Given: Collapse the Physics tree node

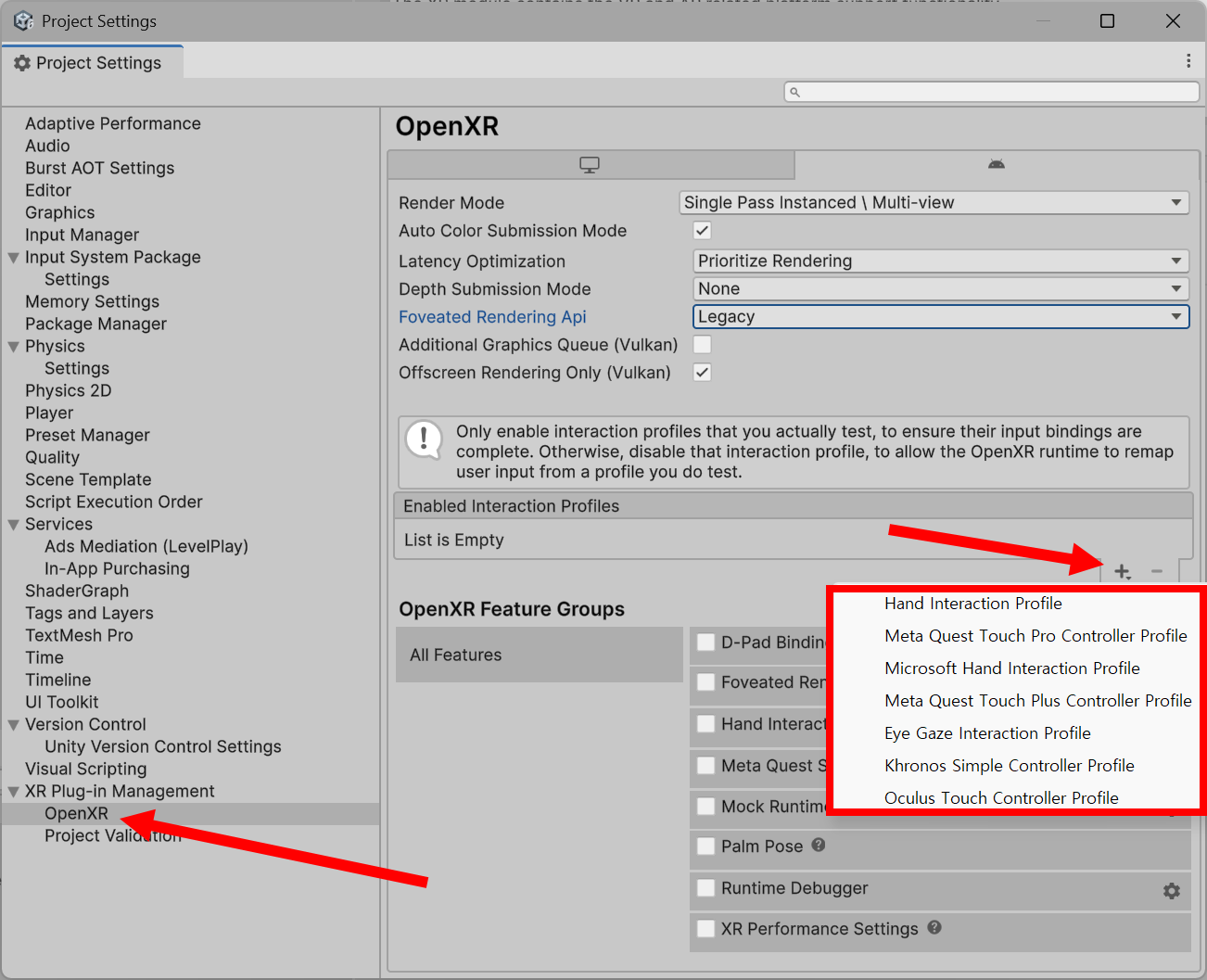Looking at the screenshot, I should pos(14,347).
